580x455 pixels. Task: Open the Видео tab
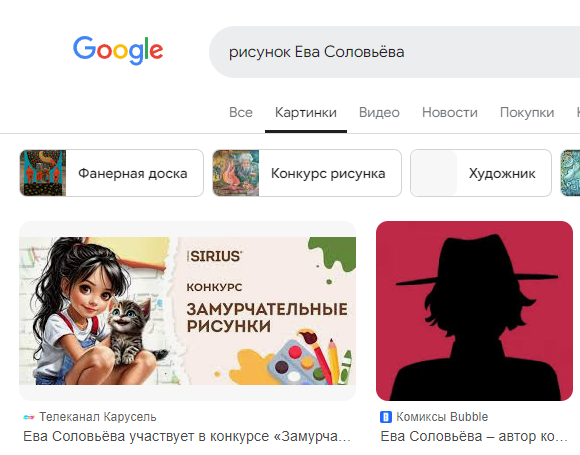click(x=379, y=112)
